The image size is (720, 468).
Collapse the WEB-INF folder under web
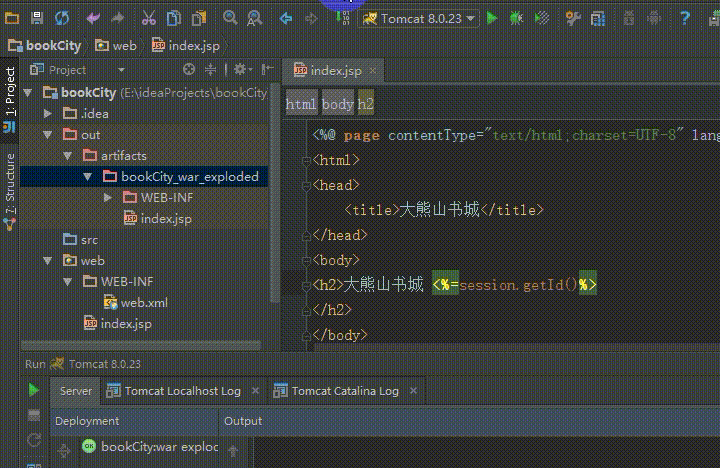68,282
